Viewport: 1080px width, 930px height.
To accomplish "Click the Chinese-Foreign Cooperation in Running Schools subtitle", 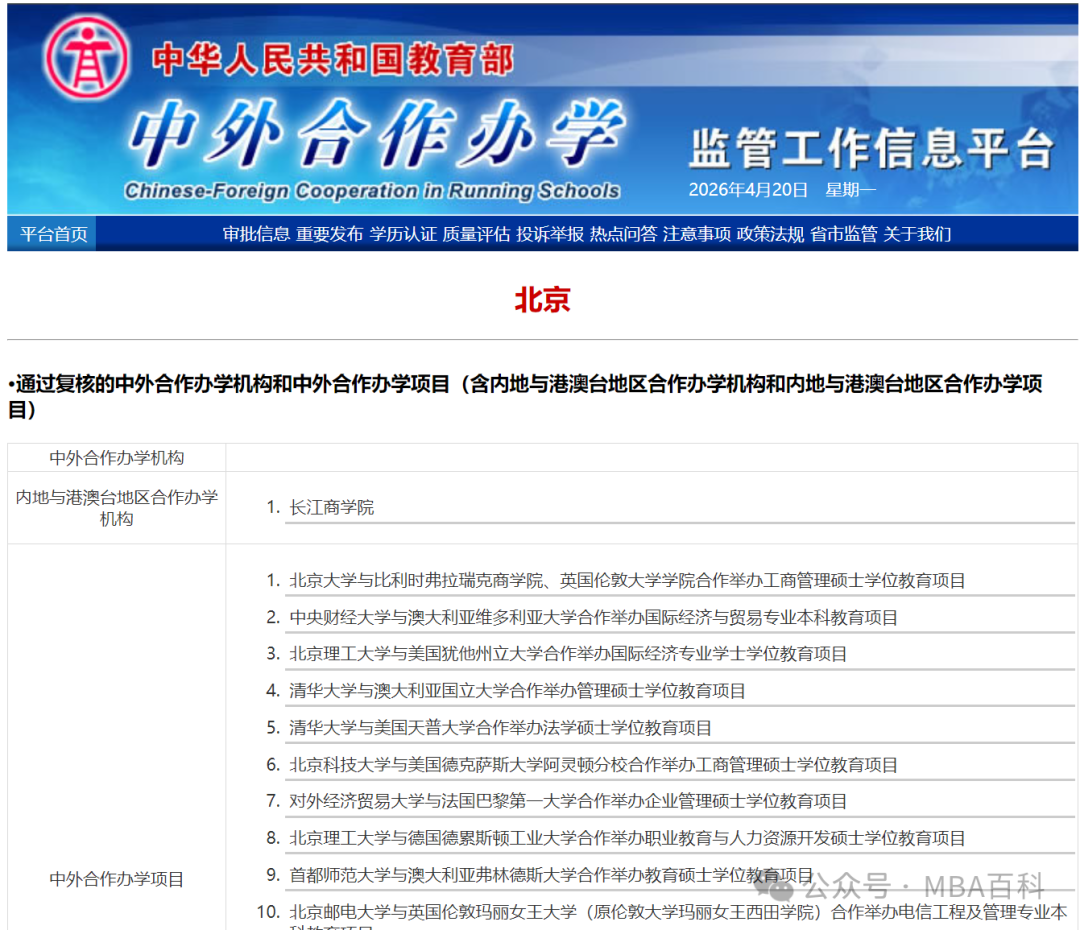I will pos(372,191).
